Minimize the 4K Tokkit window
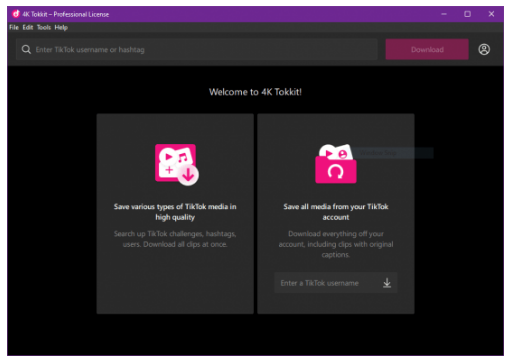This screenshot has height=363, width=513. tap(444, 14)
